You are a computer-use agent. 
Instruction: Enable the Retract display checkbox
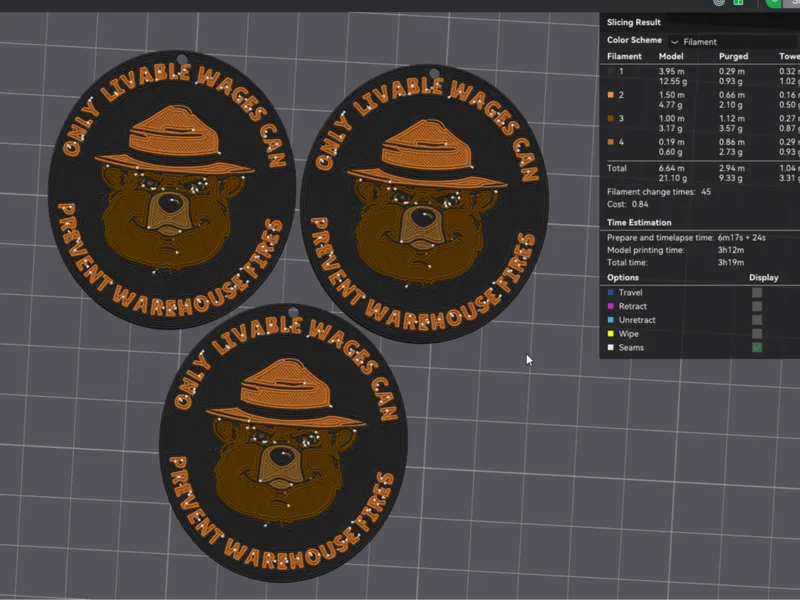(757, 306)
